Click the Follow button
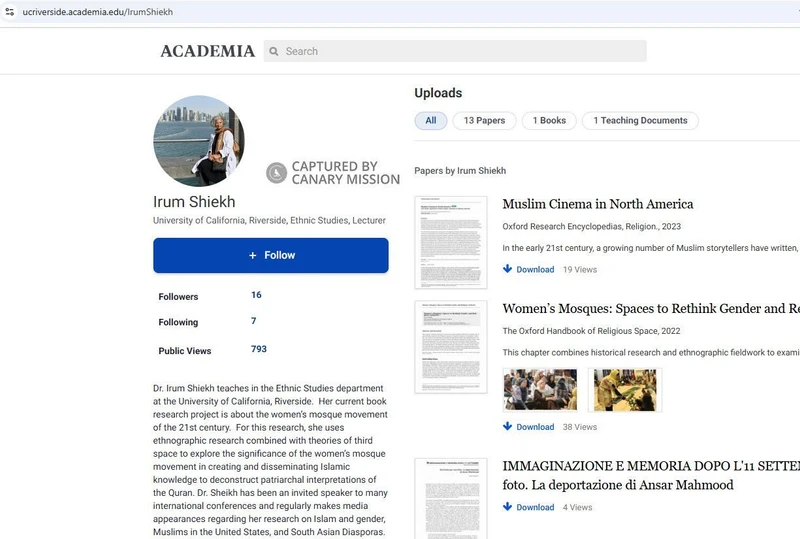 (x=271, y=255)
